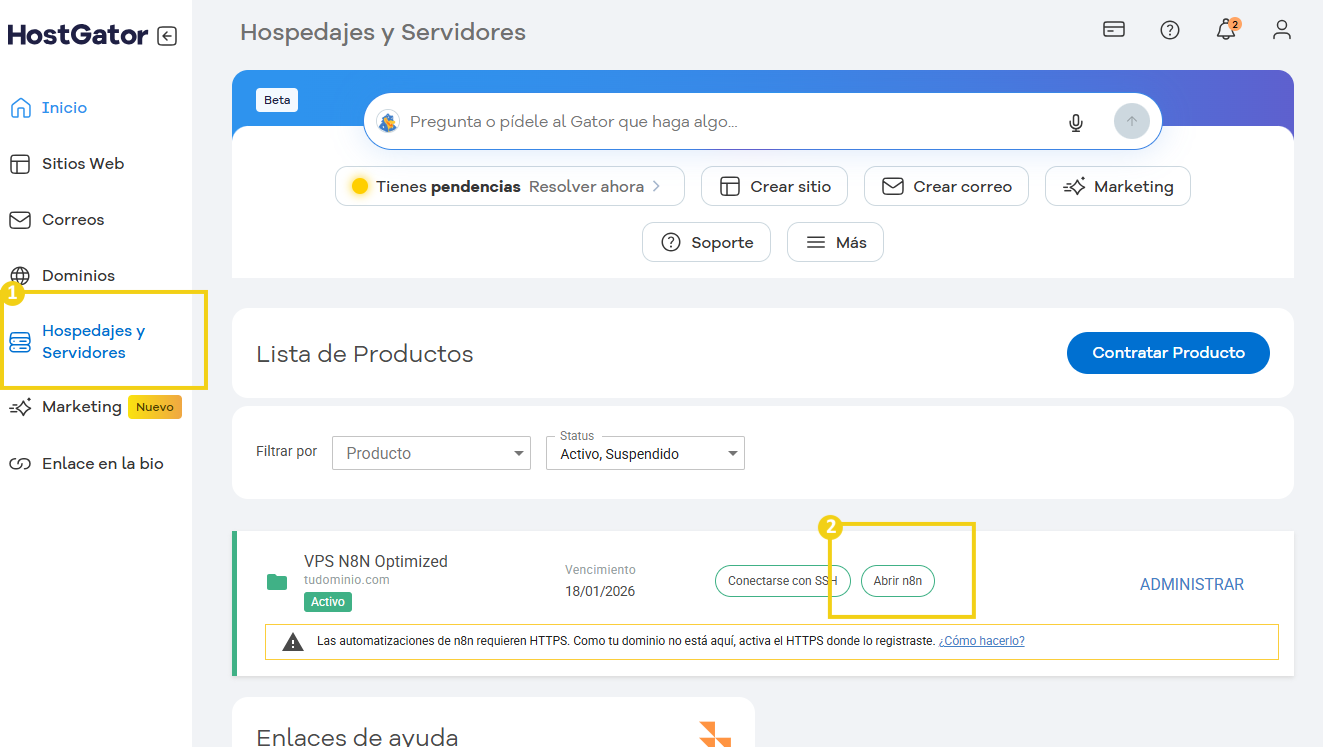Click the folder icon beside VPS N8N Optimized
1323x747 pixels.
click(277, 582)
